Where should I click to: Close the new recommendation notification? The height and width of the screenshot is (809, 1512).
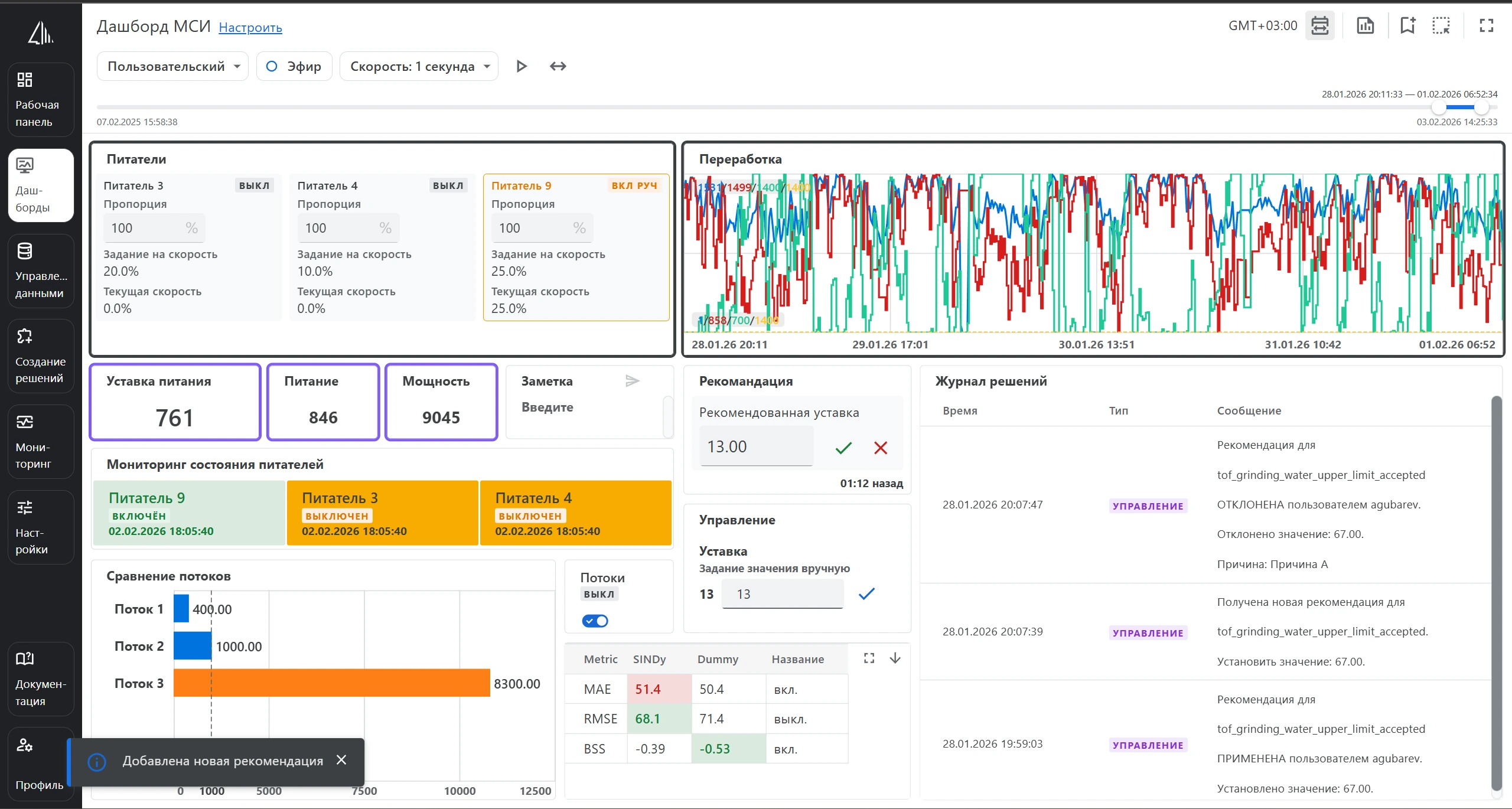tap(341, 760)
